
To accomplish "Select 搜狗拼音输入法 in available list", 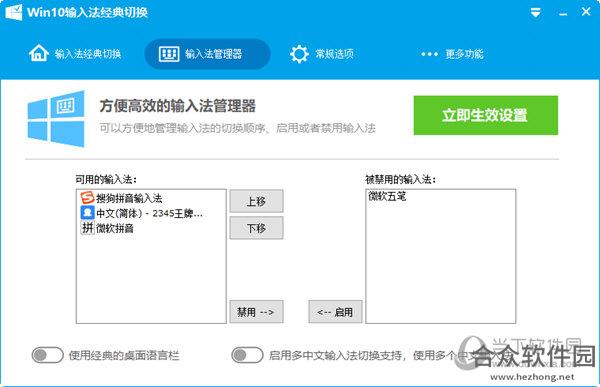I will (x=151, y=198).
